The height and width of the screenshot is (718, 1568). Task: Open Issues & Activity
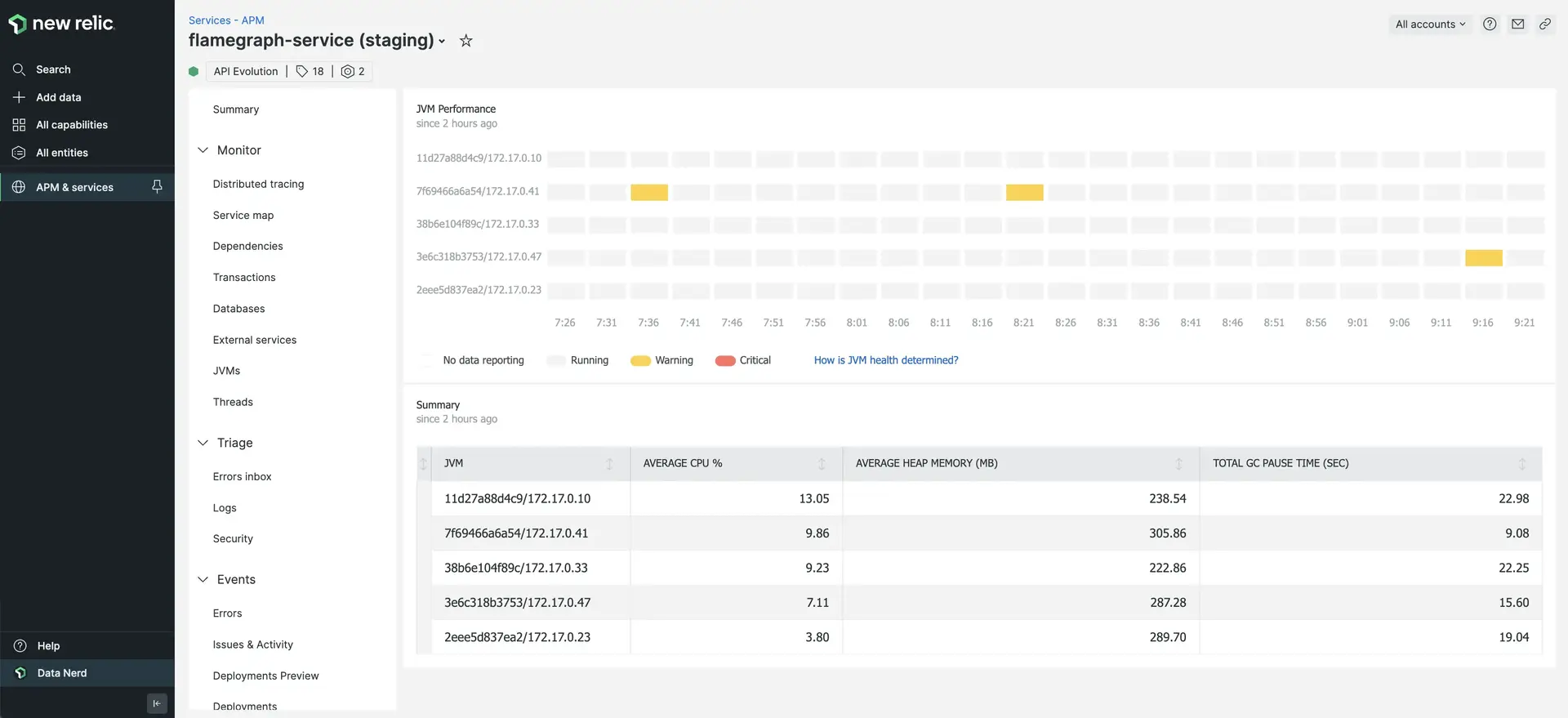[252, 644]
